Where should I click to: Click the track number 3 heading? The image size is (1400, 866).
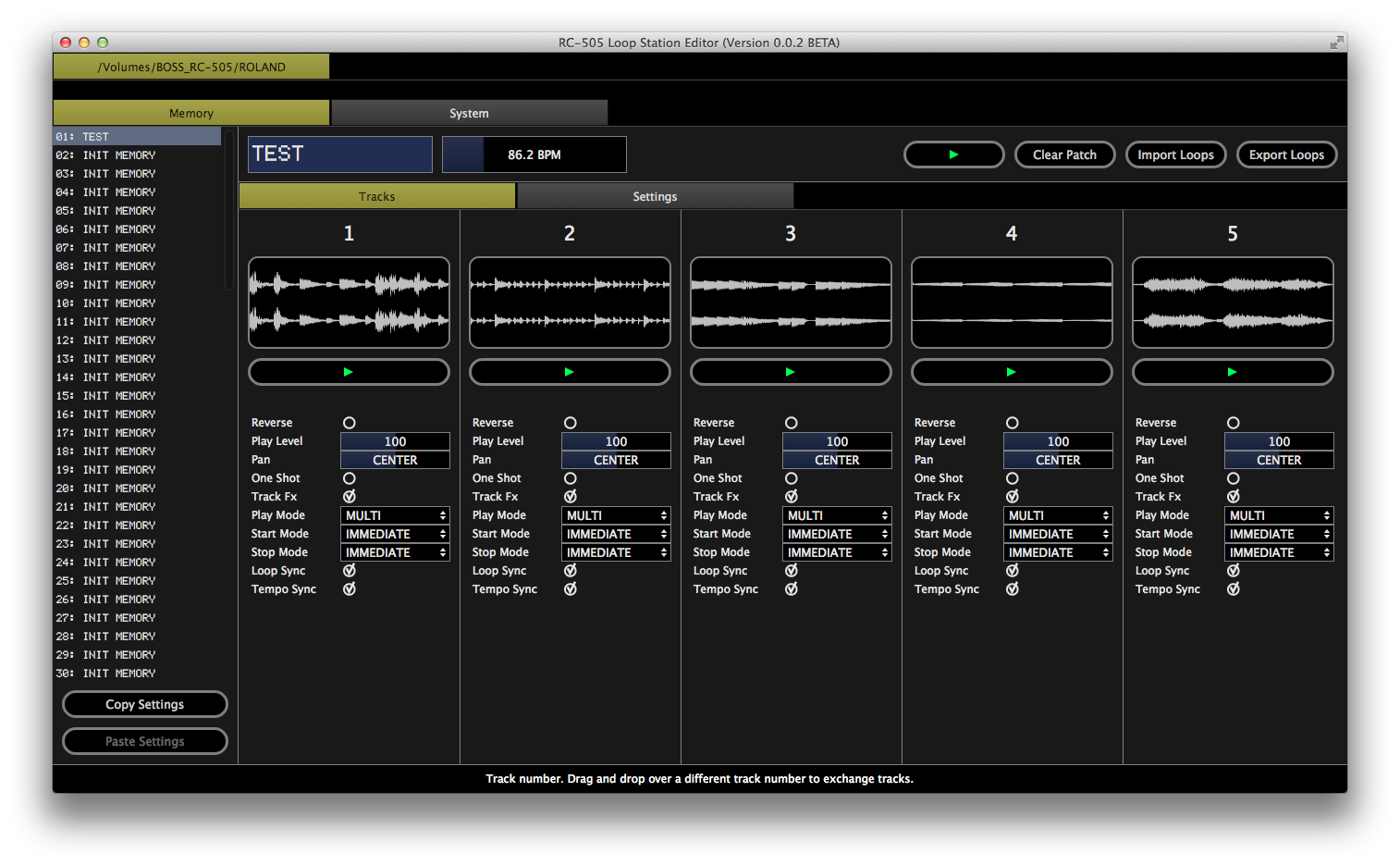tap(791, 233)
